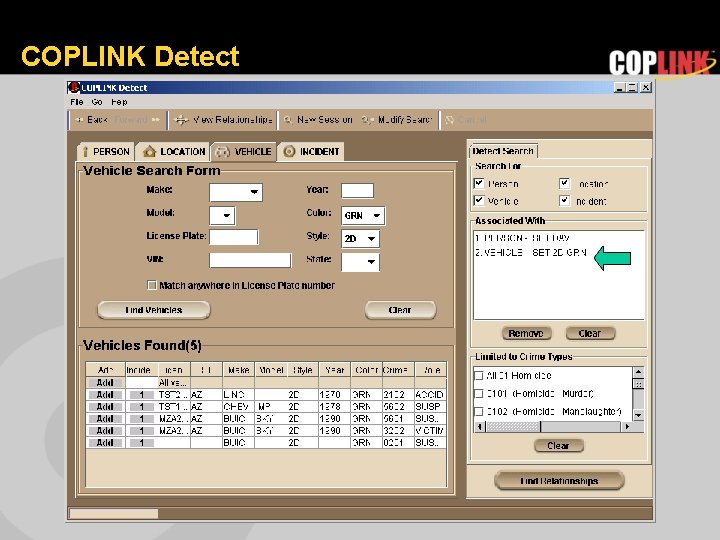The width and height of the screenshot is (720, 540).
Task: Click the Remove button under Associated With
Action: (x=526, y=333)
